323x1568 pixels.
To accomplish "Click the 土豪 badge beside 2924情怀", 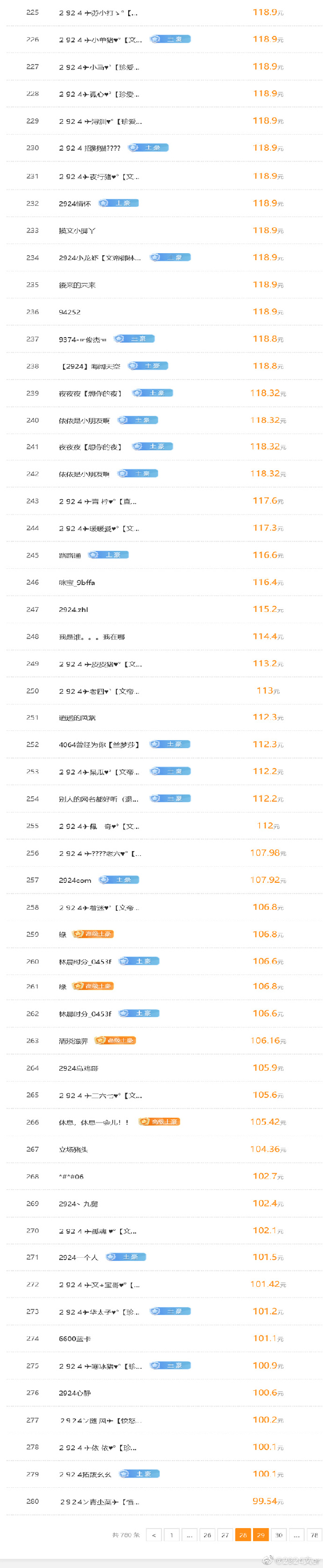I will point(118,203).
